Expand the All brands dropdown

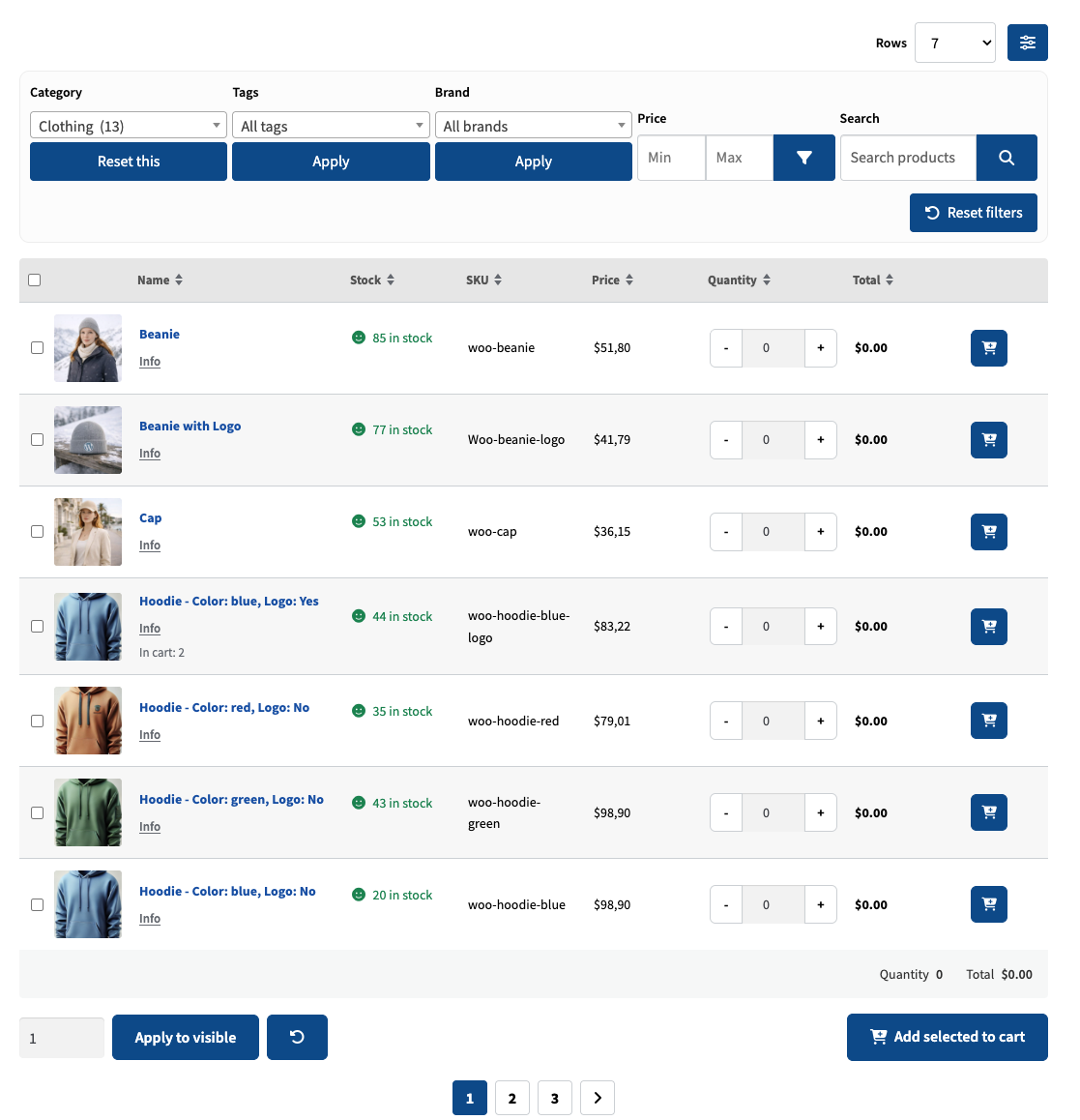pyautogui.click(x=534, y=126)
